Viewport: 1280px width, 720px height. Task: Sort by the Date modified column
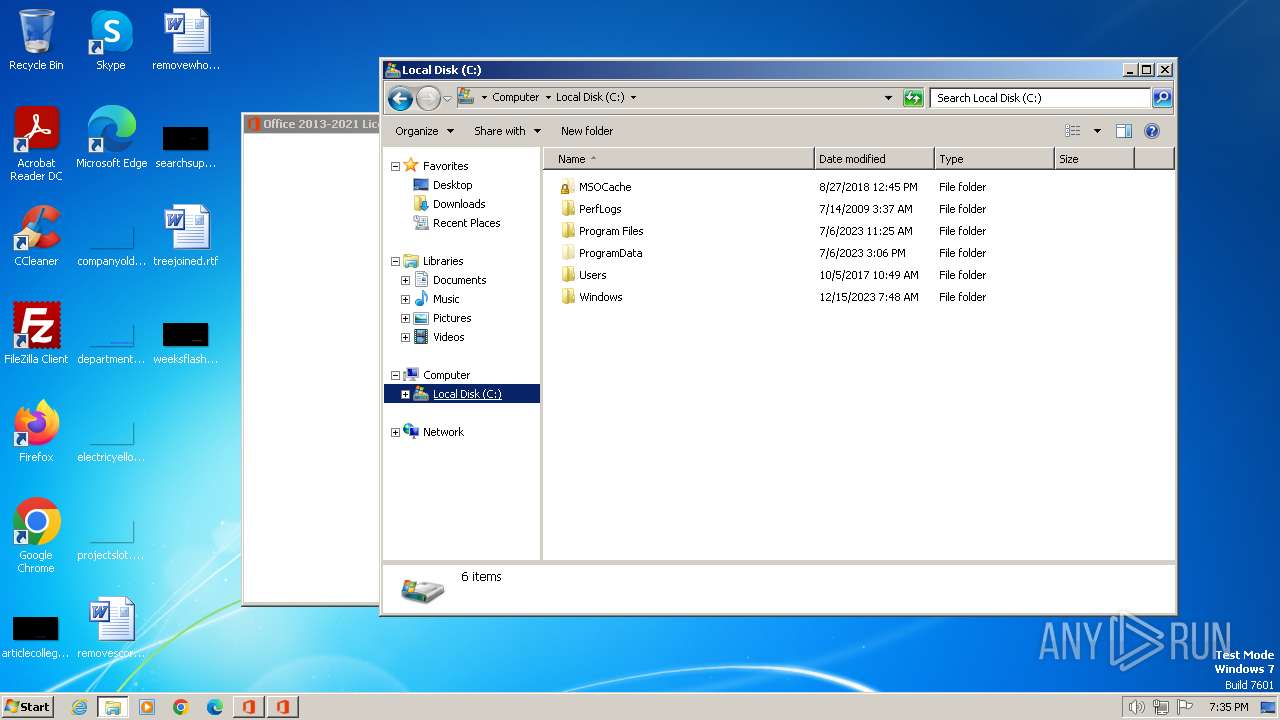pos(874,159)
